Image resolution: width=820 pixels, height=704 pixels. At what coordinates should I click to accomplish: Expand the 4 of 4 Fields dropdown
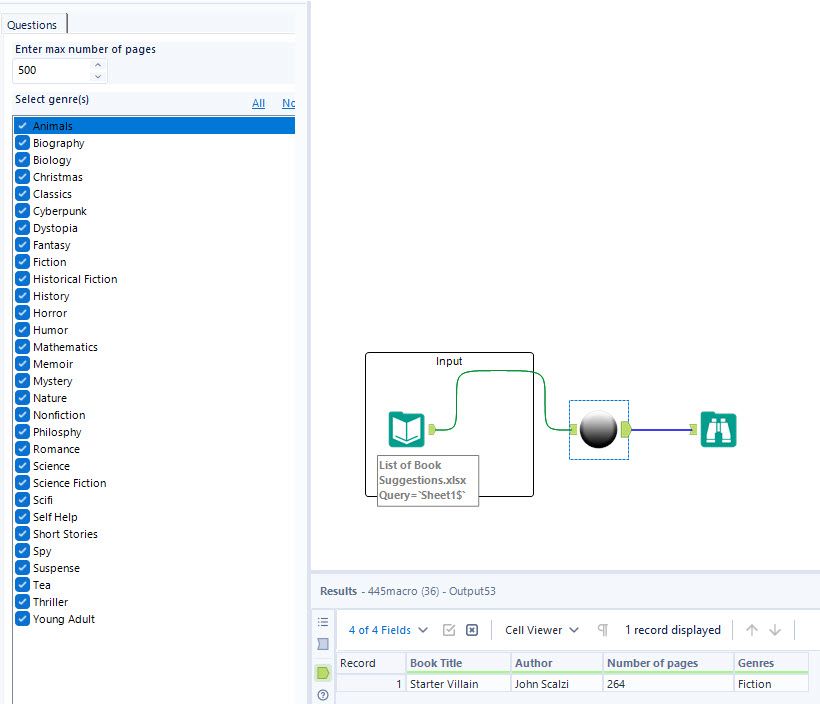click(388, 630)
